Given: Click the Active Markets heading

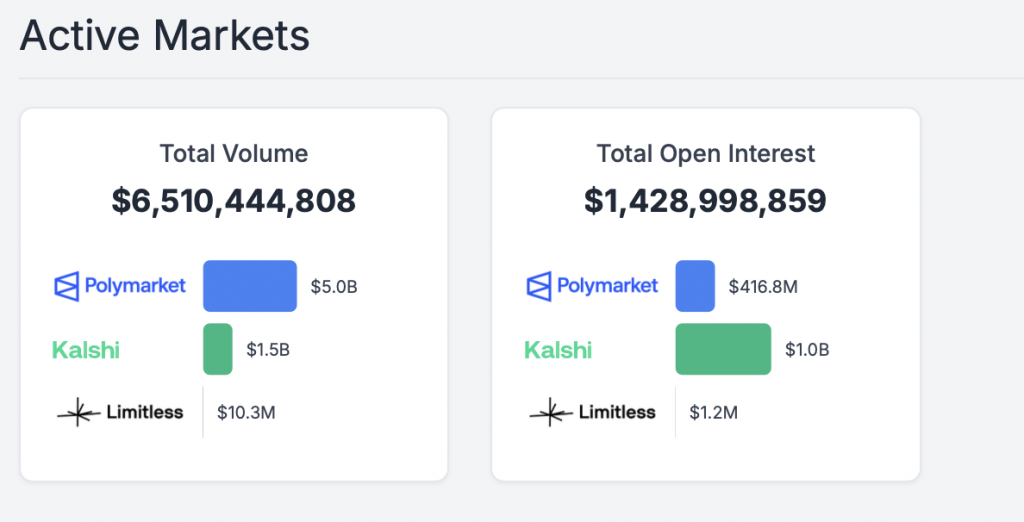Looking at the screenshot, I should (165, 36).
